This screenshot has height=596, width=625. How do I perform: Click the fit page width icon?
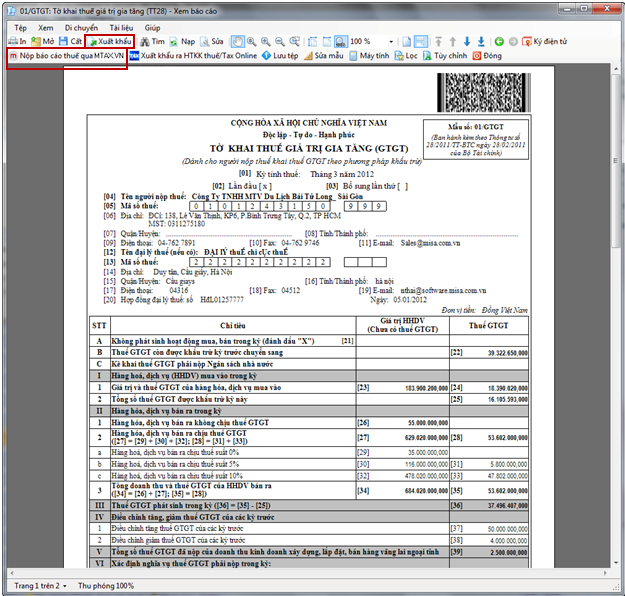tap(313, 41)
